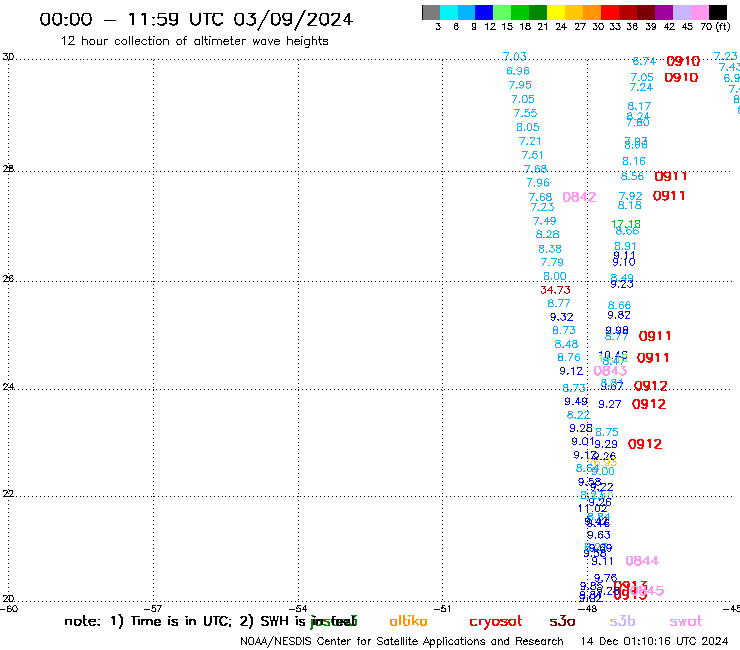Click the darkest green legend swatch
Image resolution: width=740 pixels, height=650 pixels.
click(538, 12)
